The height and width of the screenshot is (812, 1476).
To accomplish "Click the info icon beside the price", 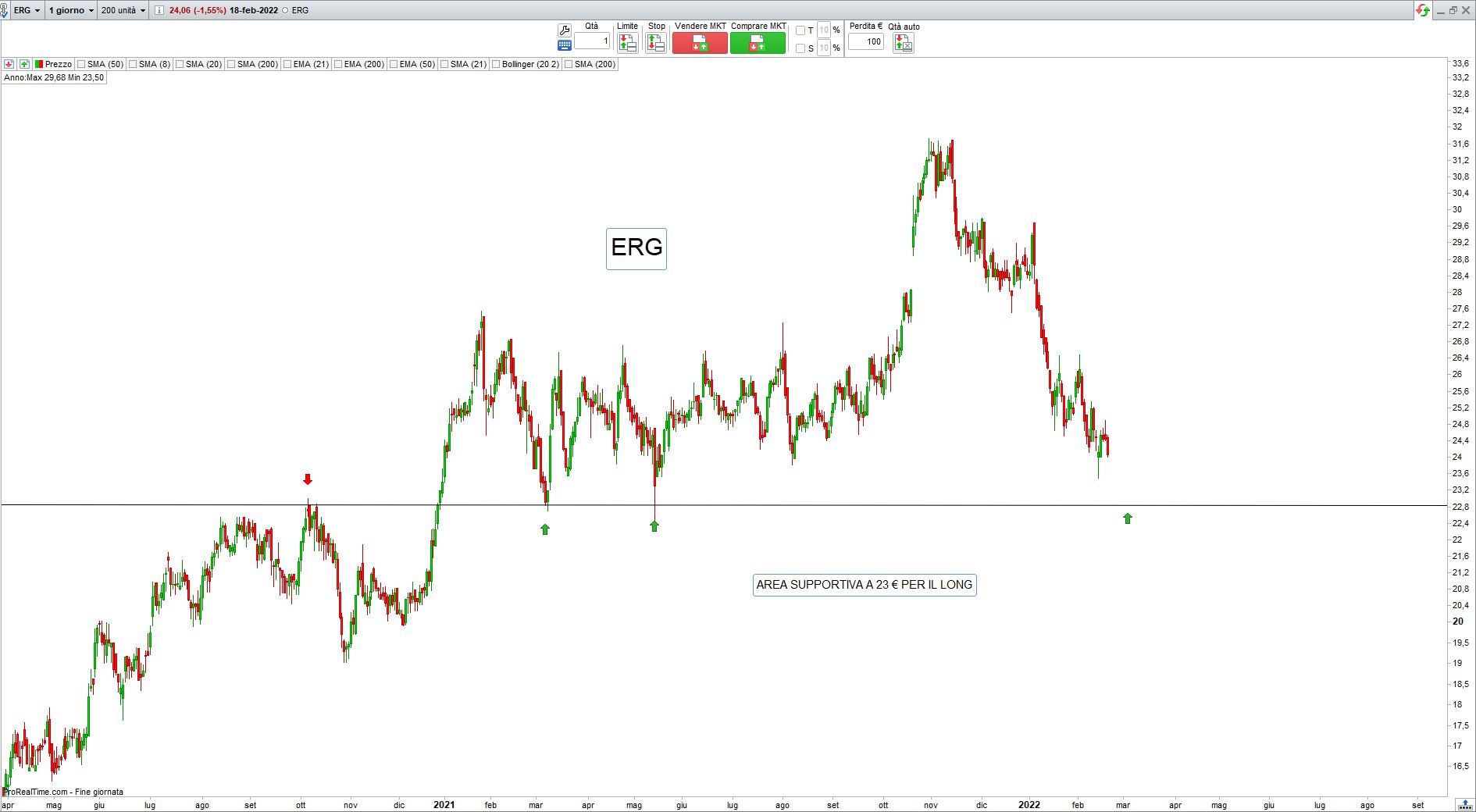I will pos(159,10).
